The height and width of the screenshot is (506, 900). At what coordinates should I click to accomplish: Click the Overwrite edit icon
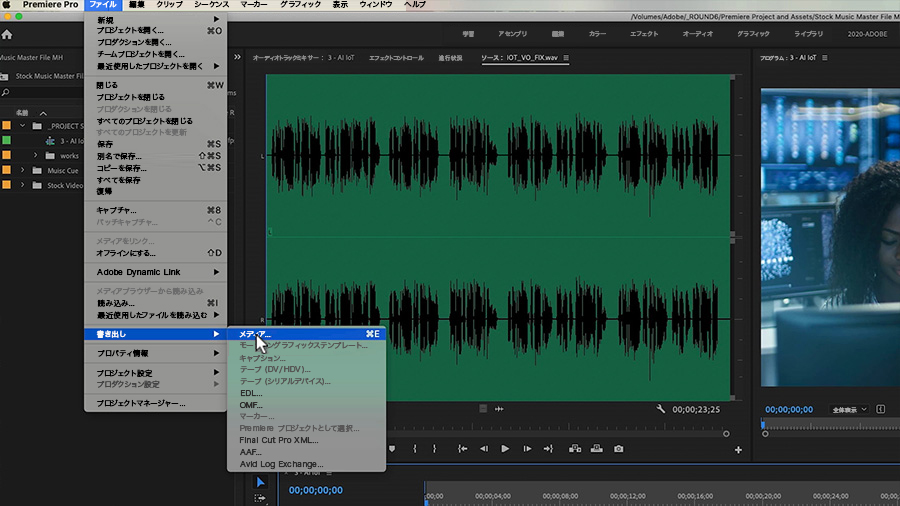coord(597,449)
